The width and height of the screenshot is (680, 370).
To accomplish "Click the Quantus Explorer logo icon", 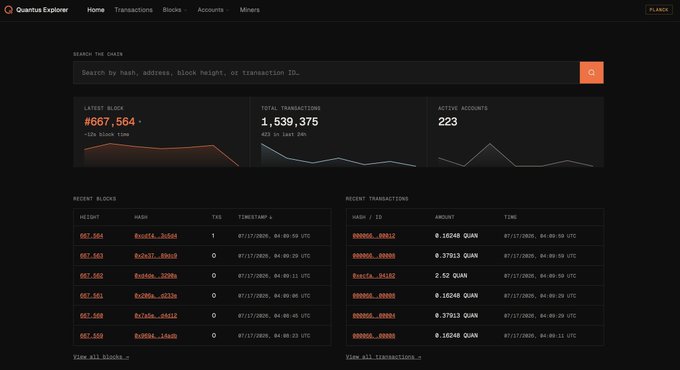I will pyautogui.click(x=8, y=10).
